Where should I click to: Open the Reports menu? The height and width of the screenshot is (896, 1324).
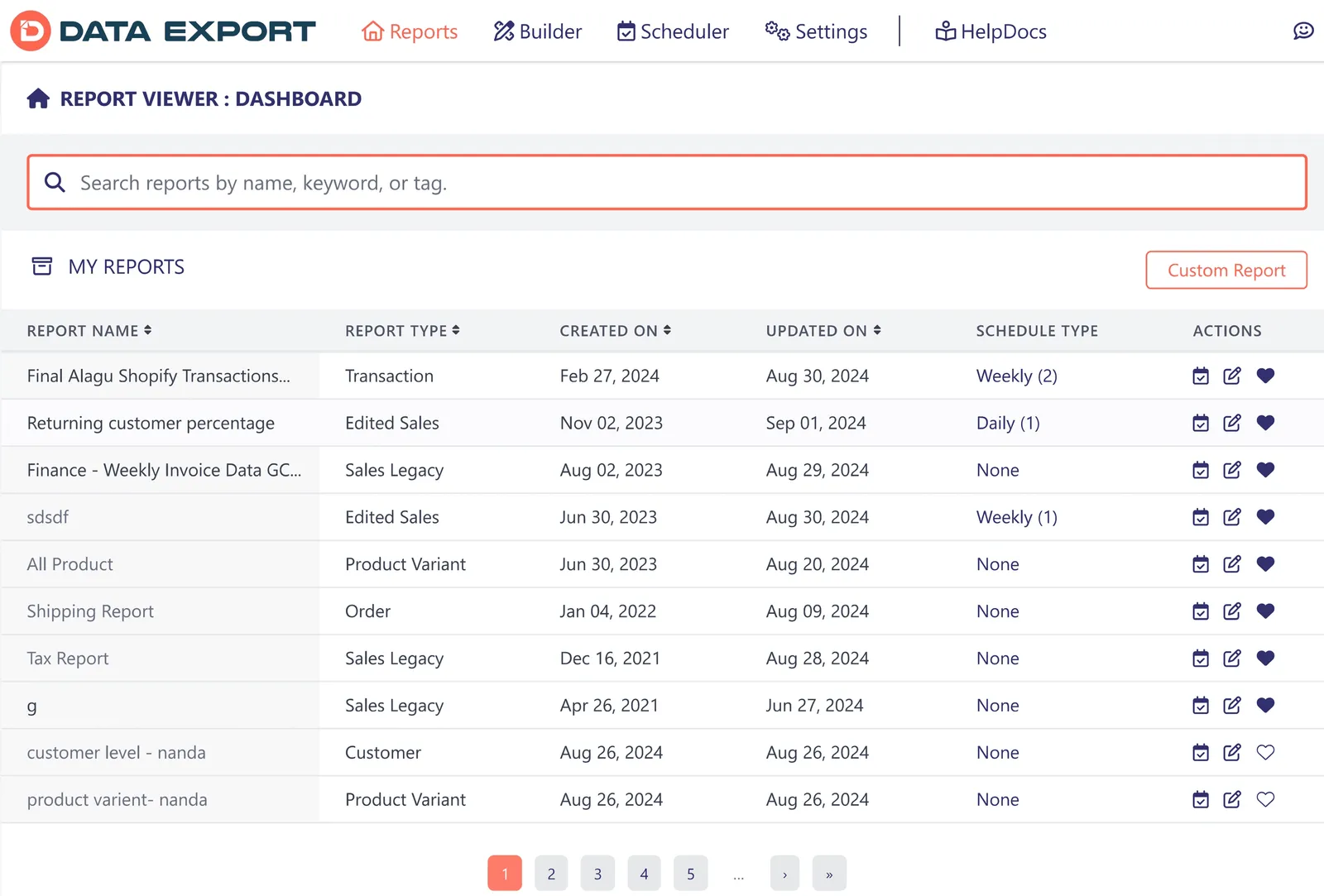point(410,31)
